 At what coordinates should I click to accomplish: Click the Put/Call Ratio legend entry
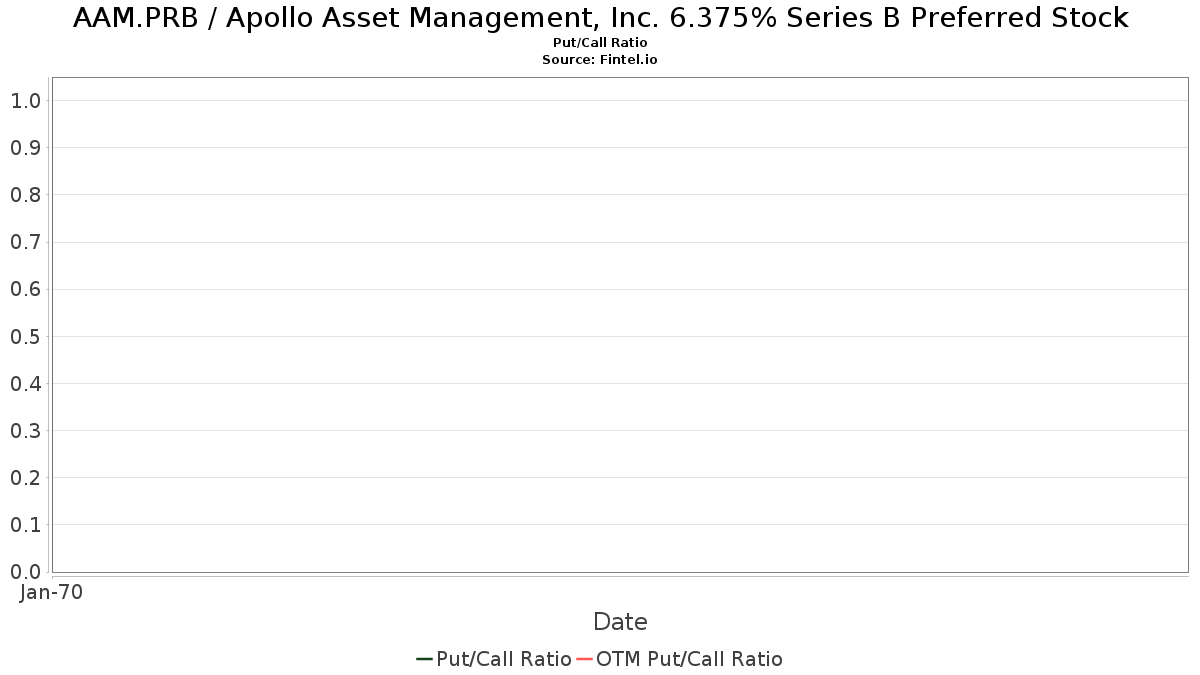pos(494,659)
